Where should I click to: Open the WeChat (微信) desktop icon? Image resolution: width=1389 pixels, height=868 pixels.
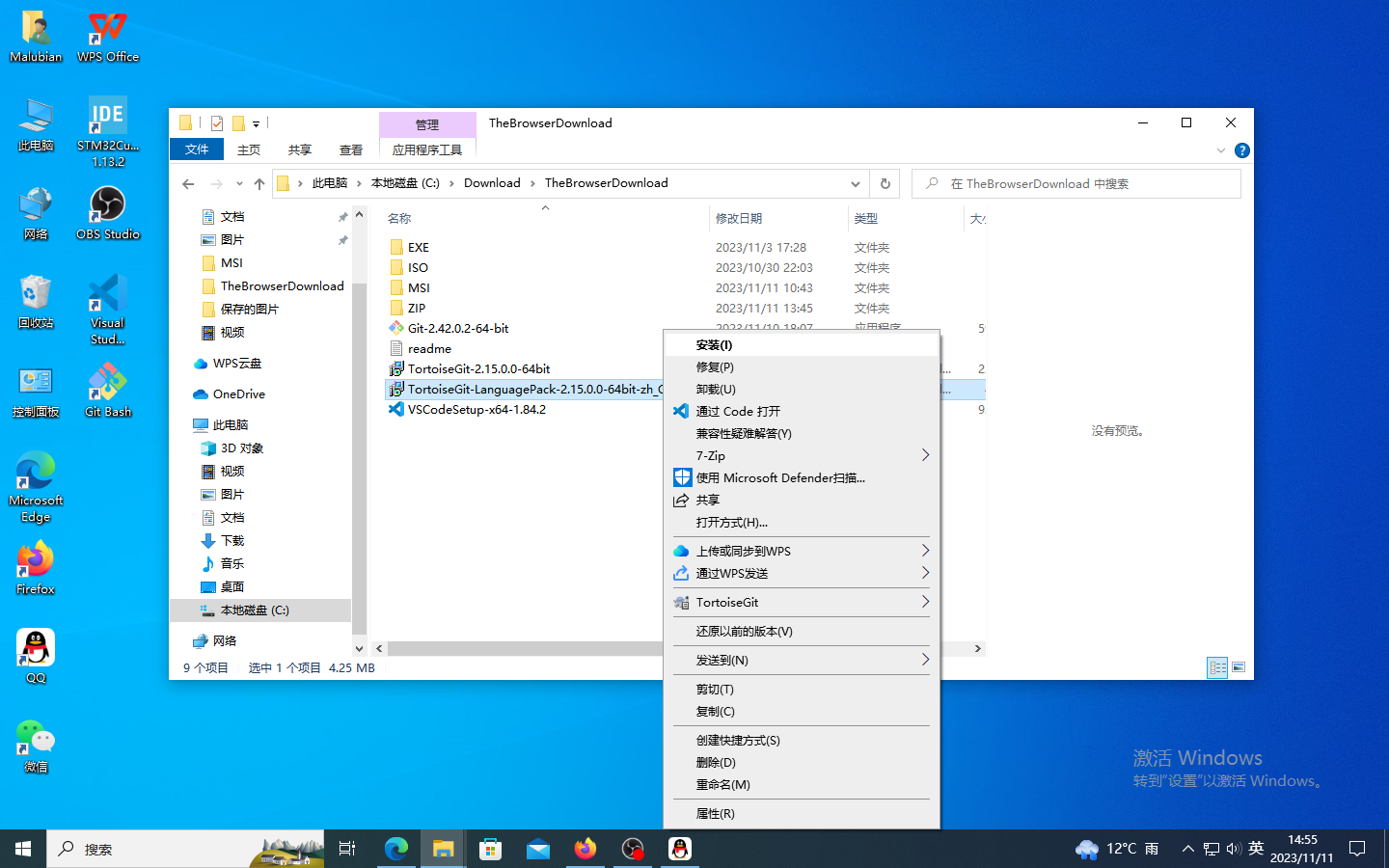pos(36,746)
